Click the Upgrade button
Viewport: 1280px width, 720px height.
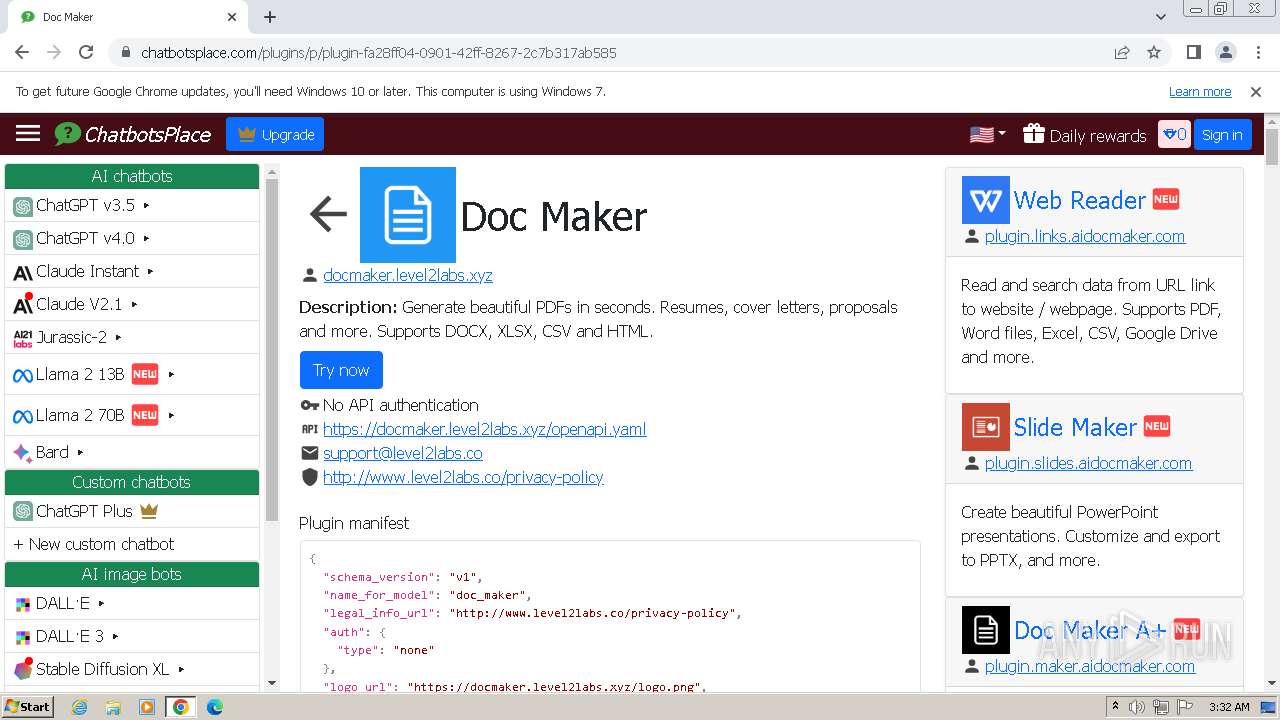coord(275,134)
